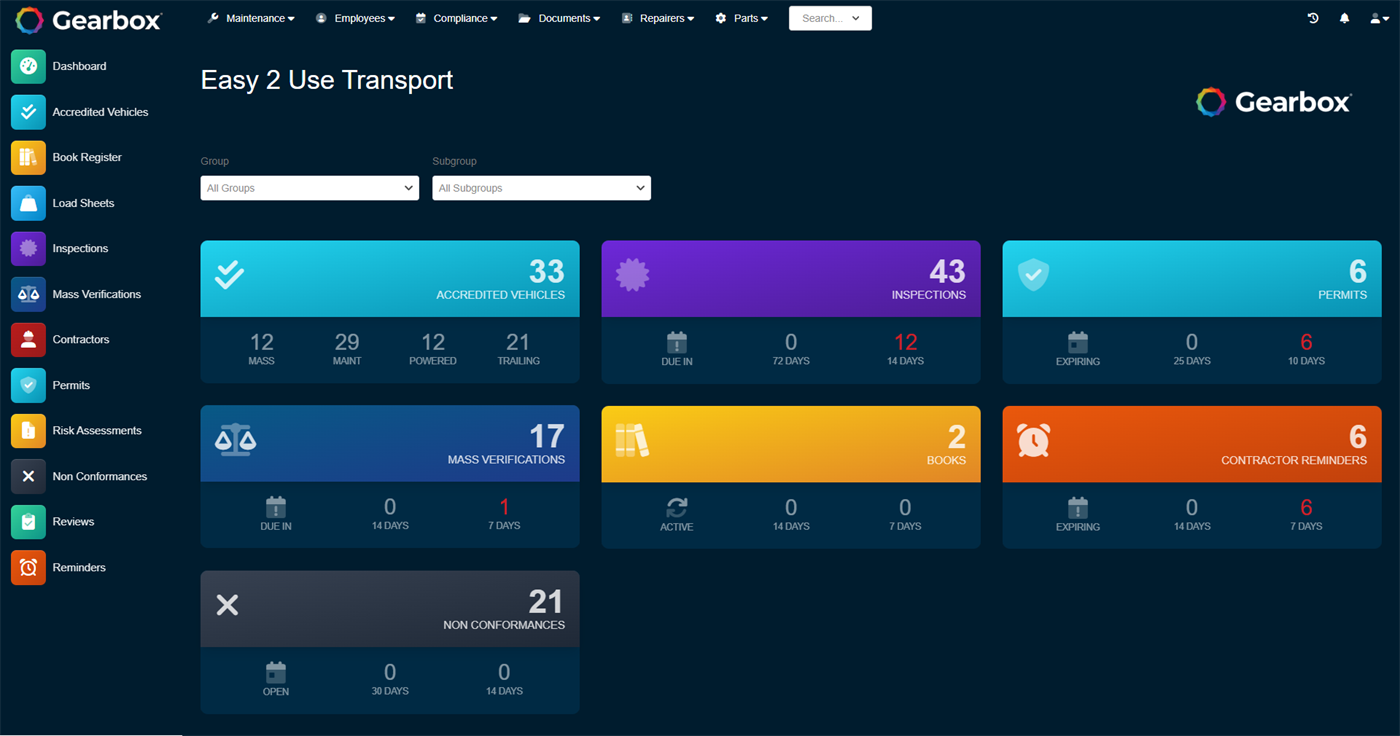The width and height of the screenshot is (1400, 736).
Task: Click the 2 Books card total
Action: pyautogui.click(x=957, y=436)
